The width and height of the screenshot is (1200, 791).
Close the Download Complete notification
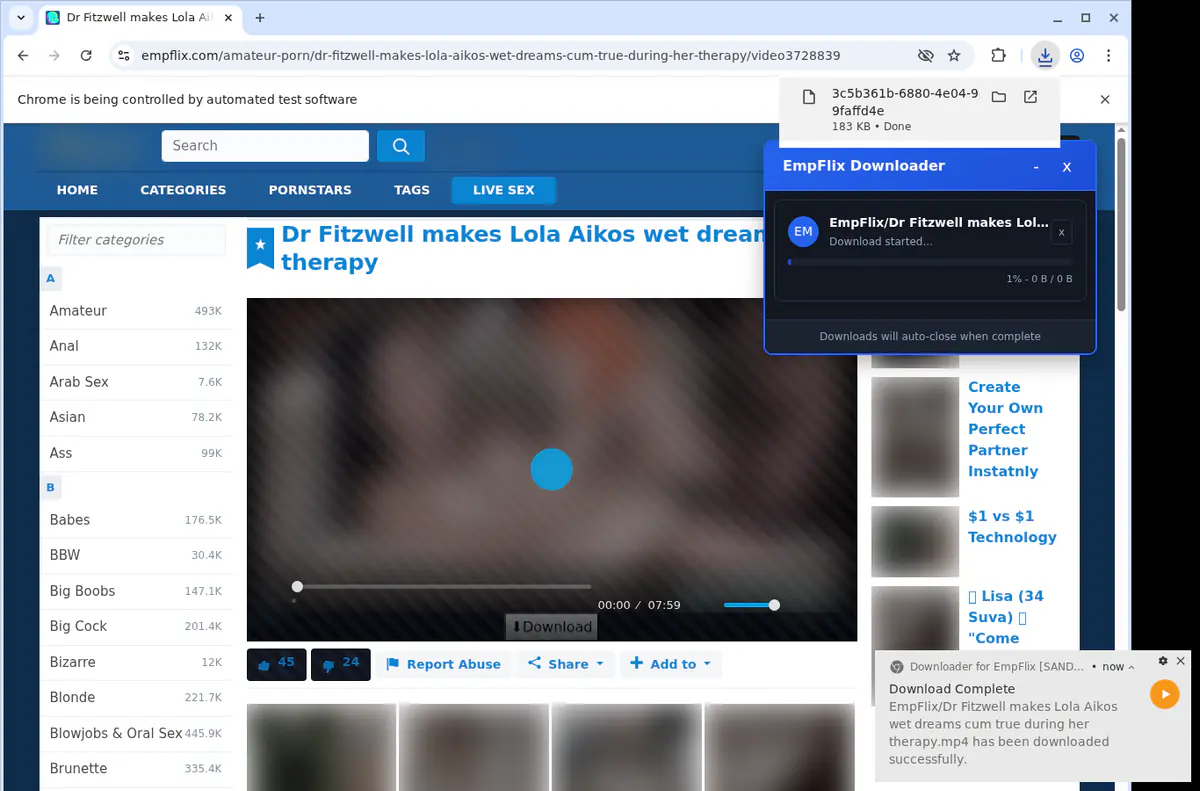coord(1181,661)
